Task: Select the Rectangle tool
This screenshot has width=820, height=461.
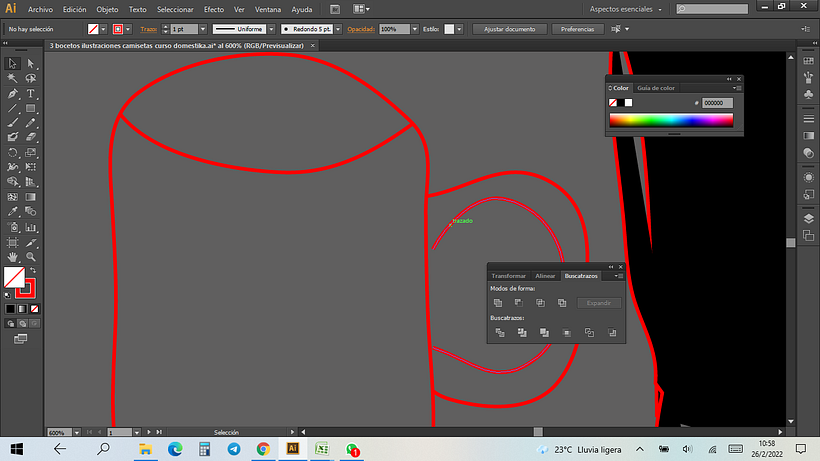Action: point(31,108)
